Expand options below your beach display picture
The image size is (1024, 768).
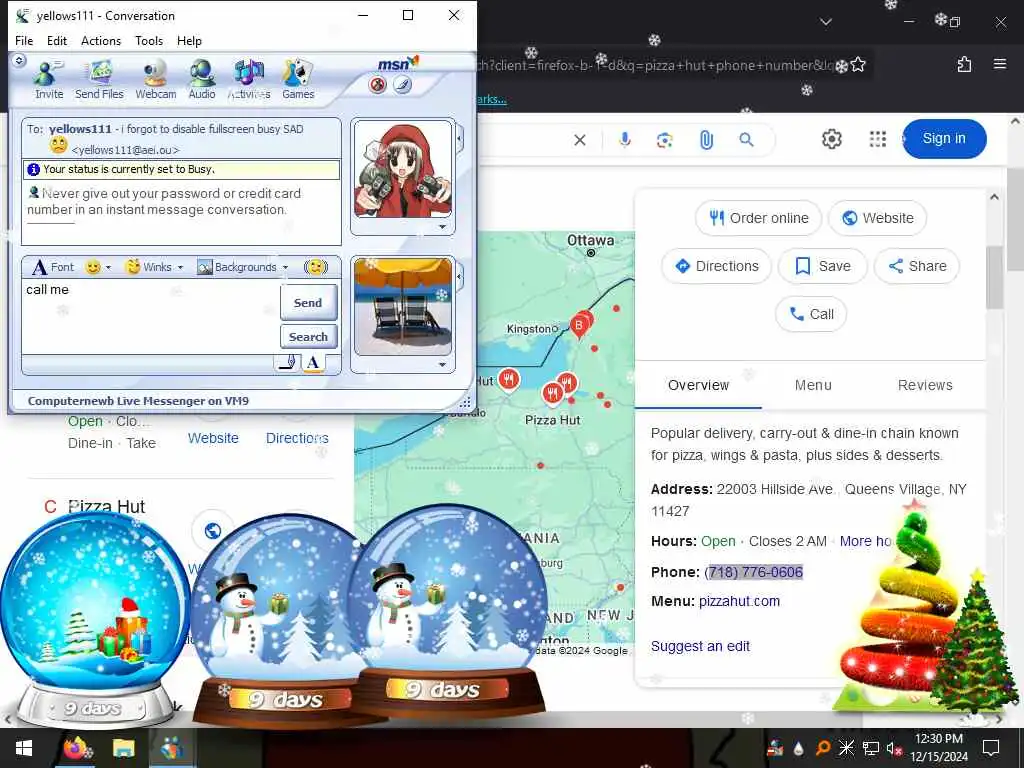click(x=443, y=365)
